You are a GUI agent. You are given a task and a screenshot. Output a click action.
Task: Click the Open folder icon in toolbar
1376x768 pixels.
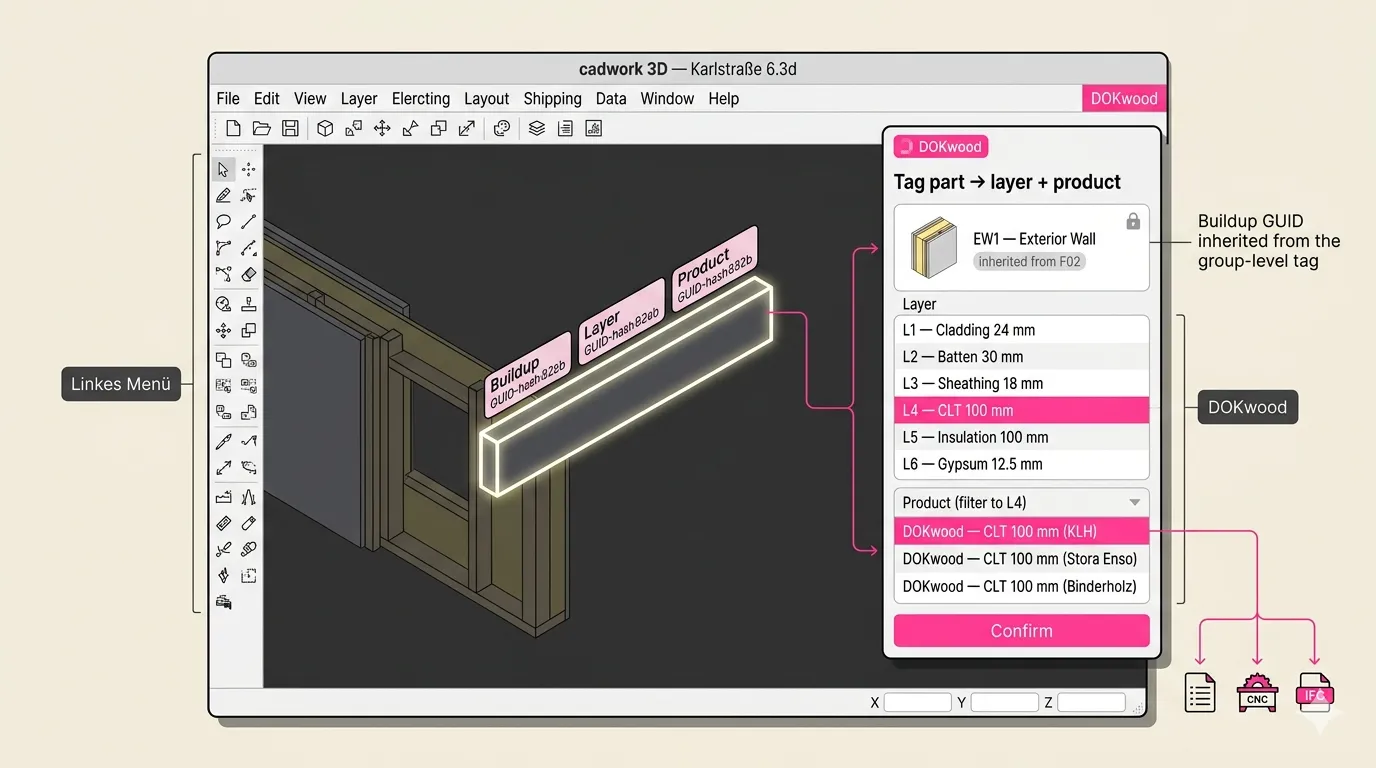[262, 128]
